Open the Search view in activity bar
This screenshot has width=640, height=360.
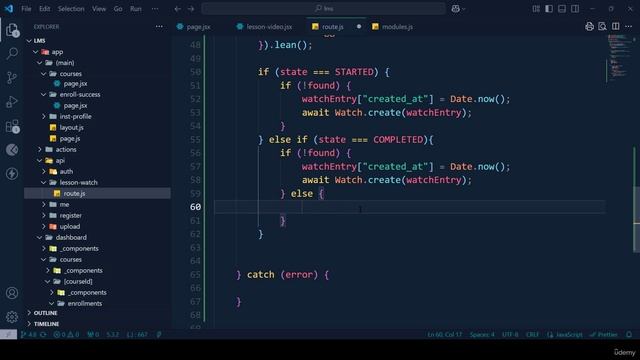click(12, 53)
